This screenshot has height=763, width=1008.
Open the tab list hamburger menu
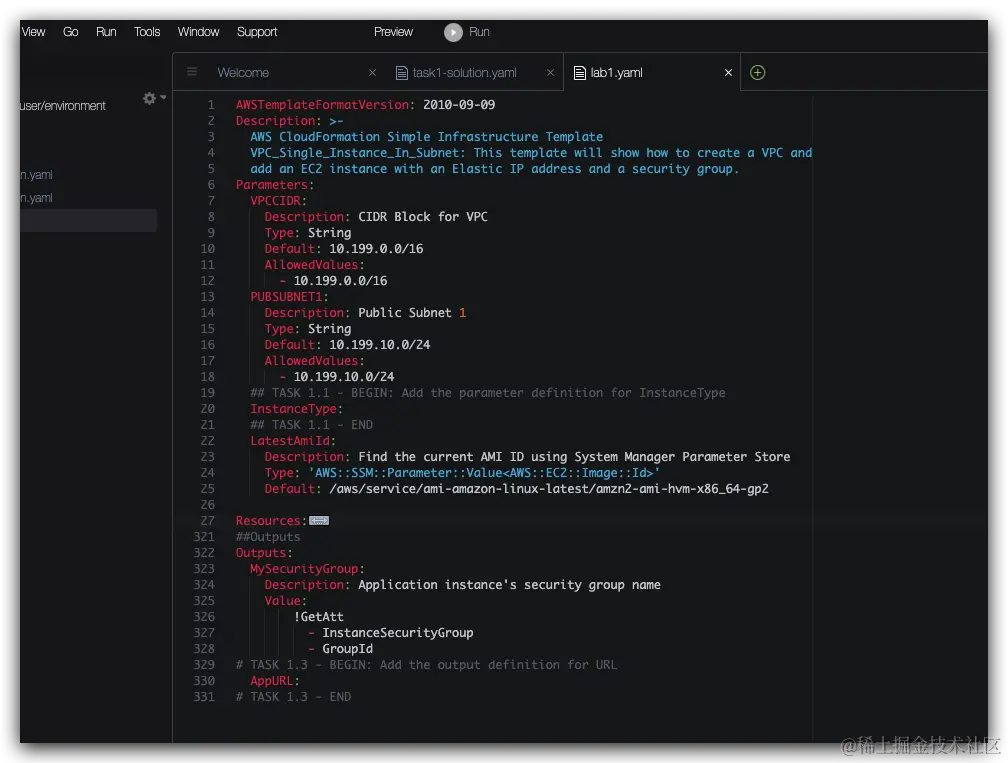(192, 72)
